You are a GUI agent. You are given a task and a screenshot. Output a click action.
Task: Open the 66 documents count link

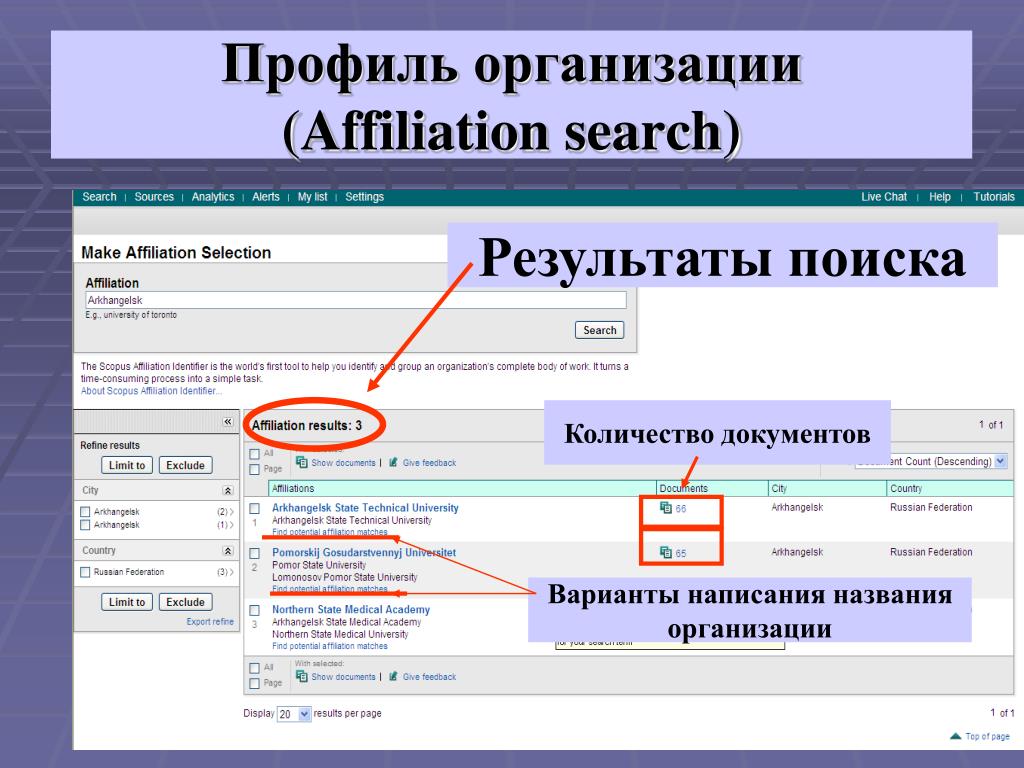coord(680,509)
